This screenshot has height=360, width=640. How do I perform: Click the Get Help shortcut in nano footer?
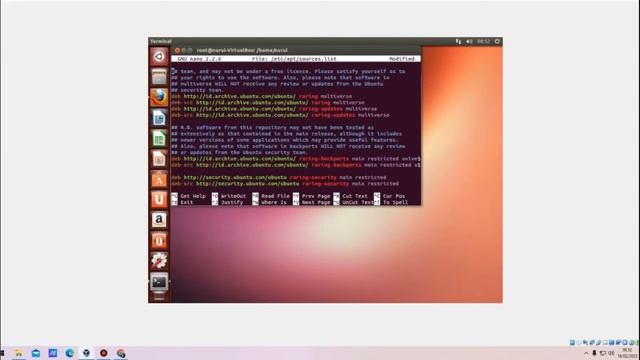tap(189, 196)
